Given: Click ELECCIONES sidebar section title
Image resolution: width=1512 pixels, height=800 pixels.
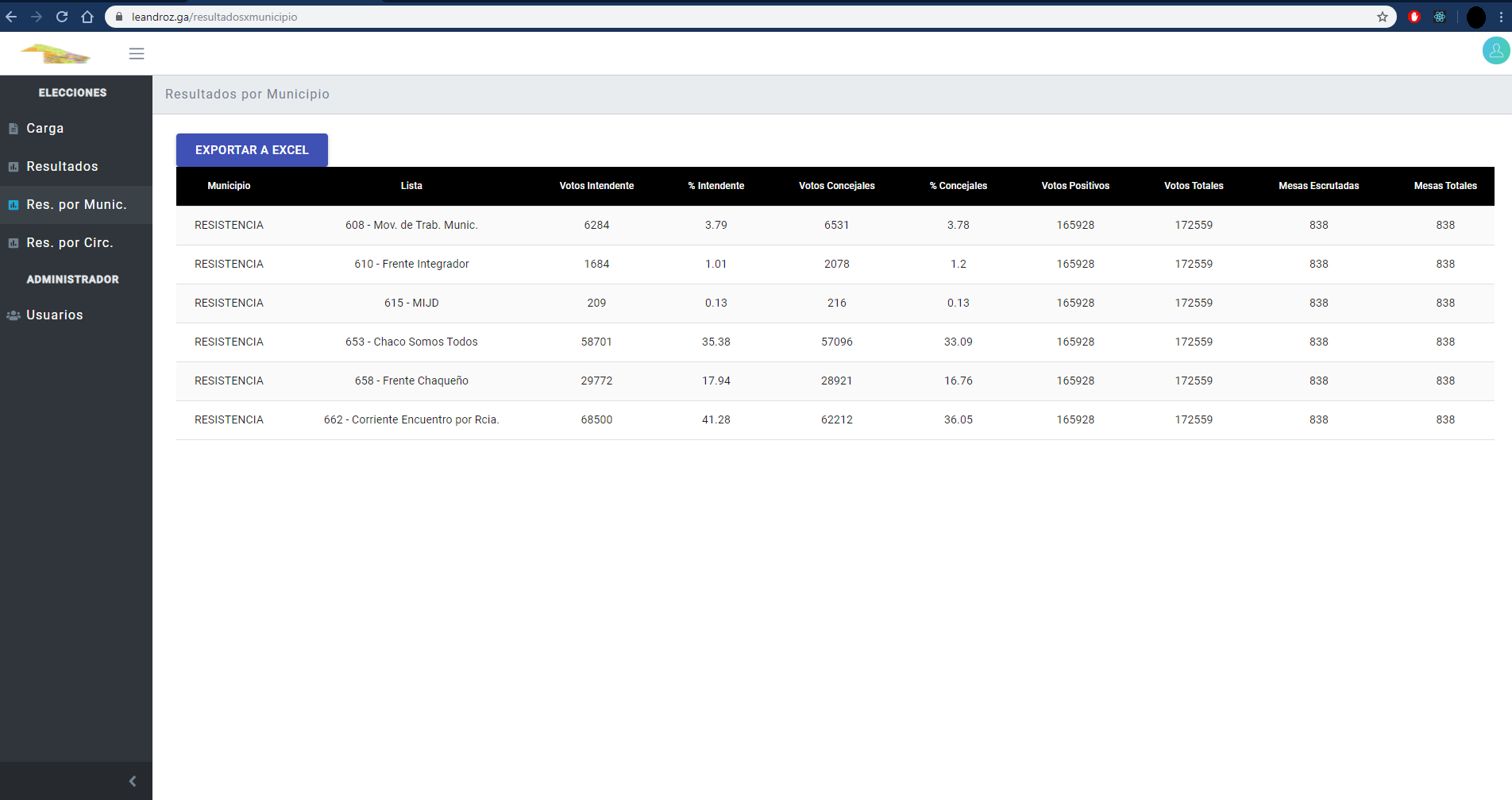Looking at the screenshot, I should (72, 93).
